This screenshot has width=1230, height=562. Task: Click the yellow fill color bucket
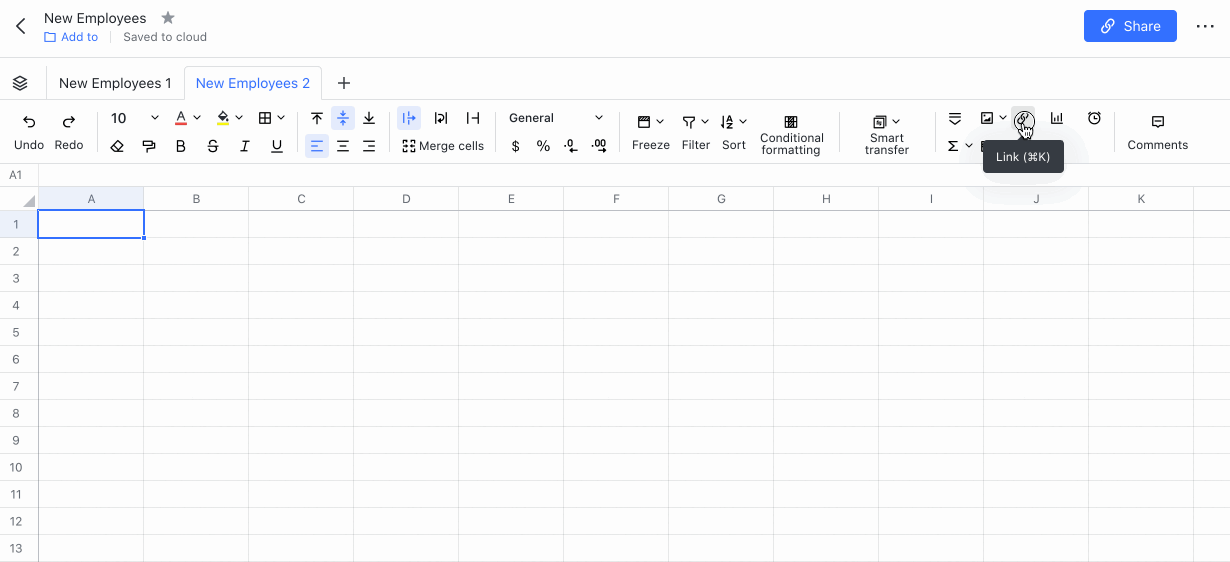(x=223, y=118)
